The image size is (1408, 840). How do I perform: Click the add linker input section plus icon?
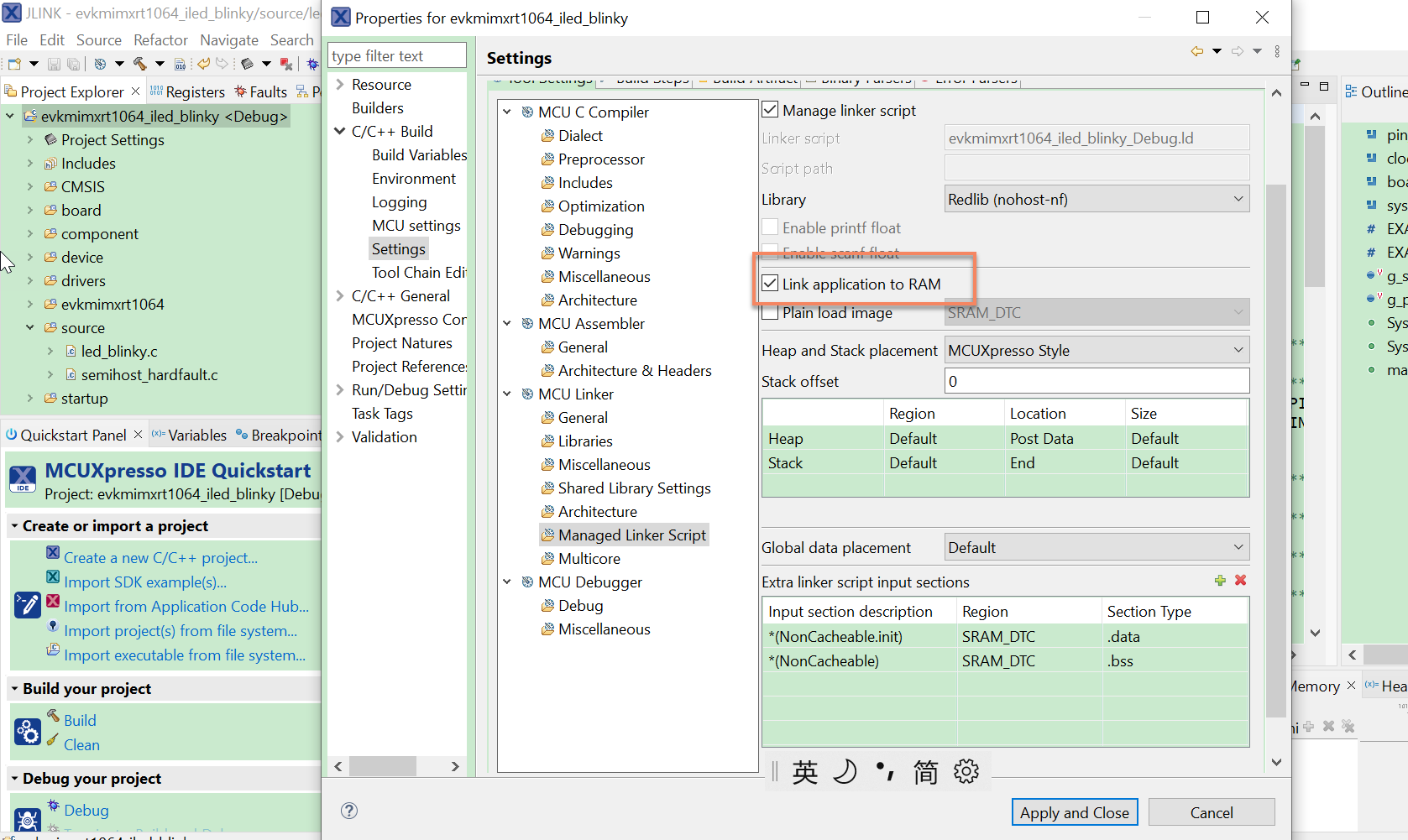[x=1220, y=581]
